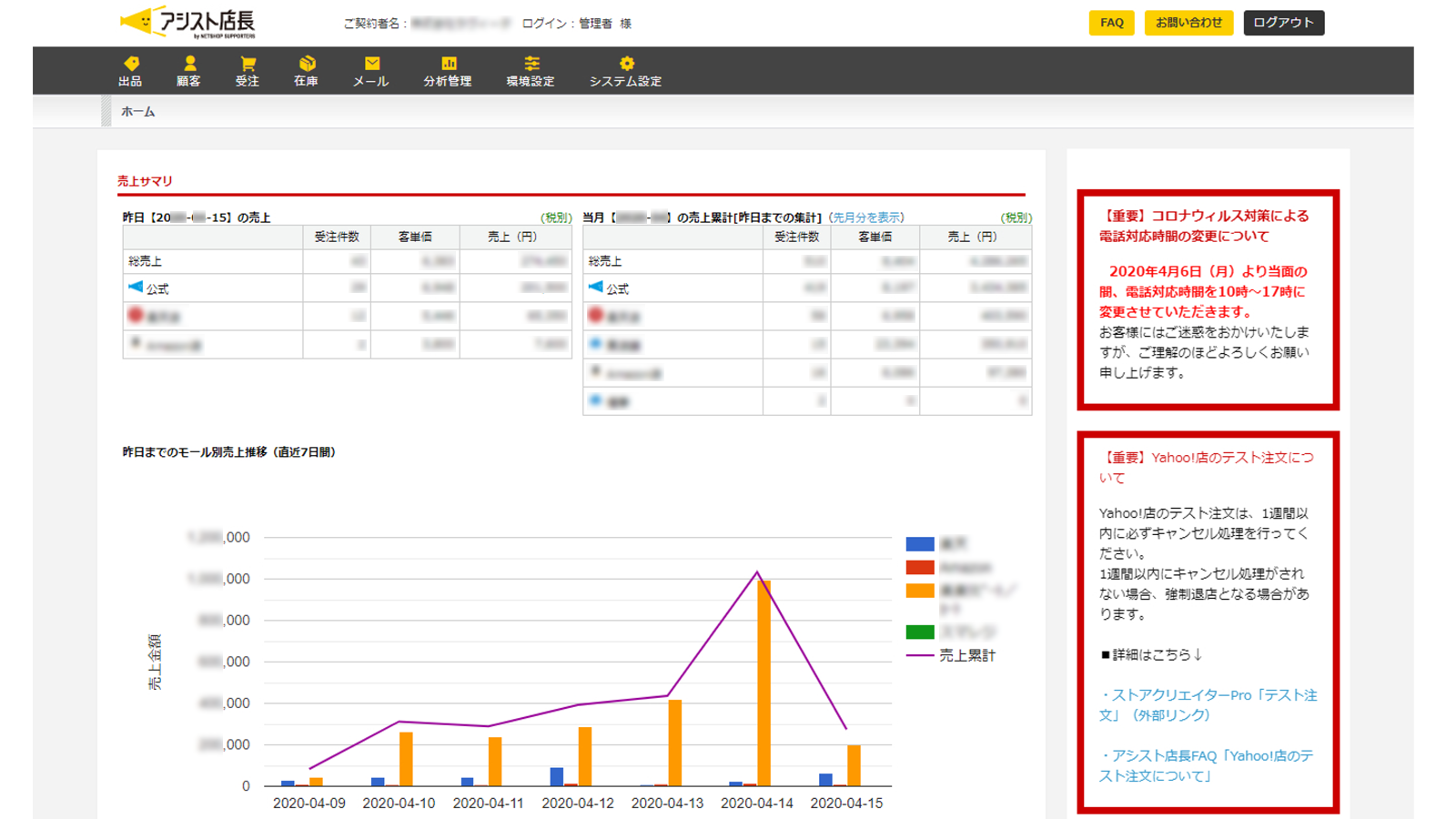Open the 先月分を表示 link
This screenshot has height=819, width=1456.
866,217
